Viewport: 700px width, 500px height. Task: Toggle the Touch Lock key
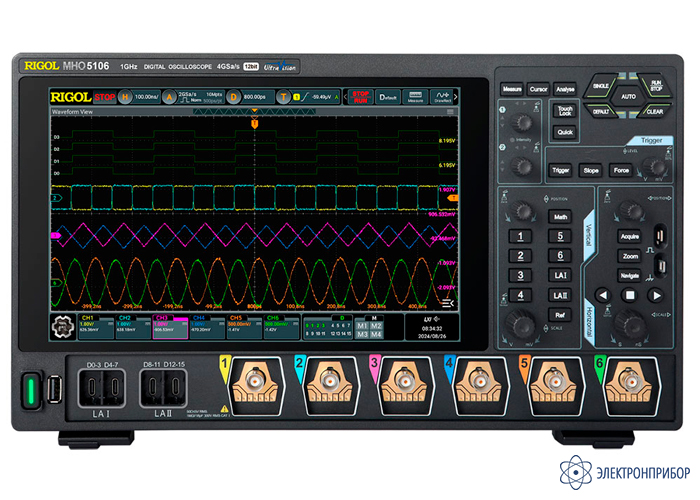pyautogui.click(x=565, y=111)
